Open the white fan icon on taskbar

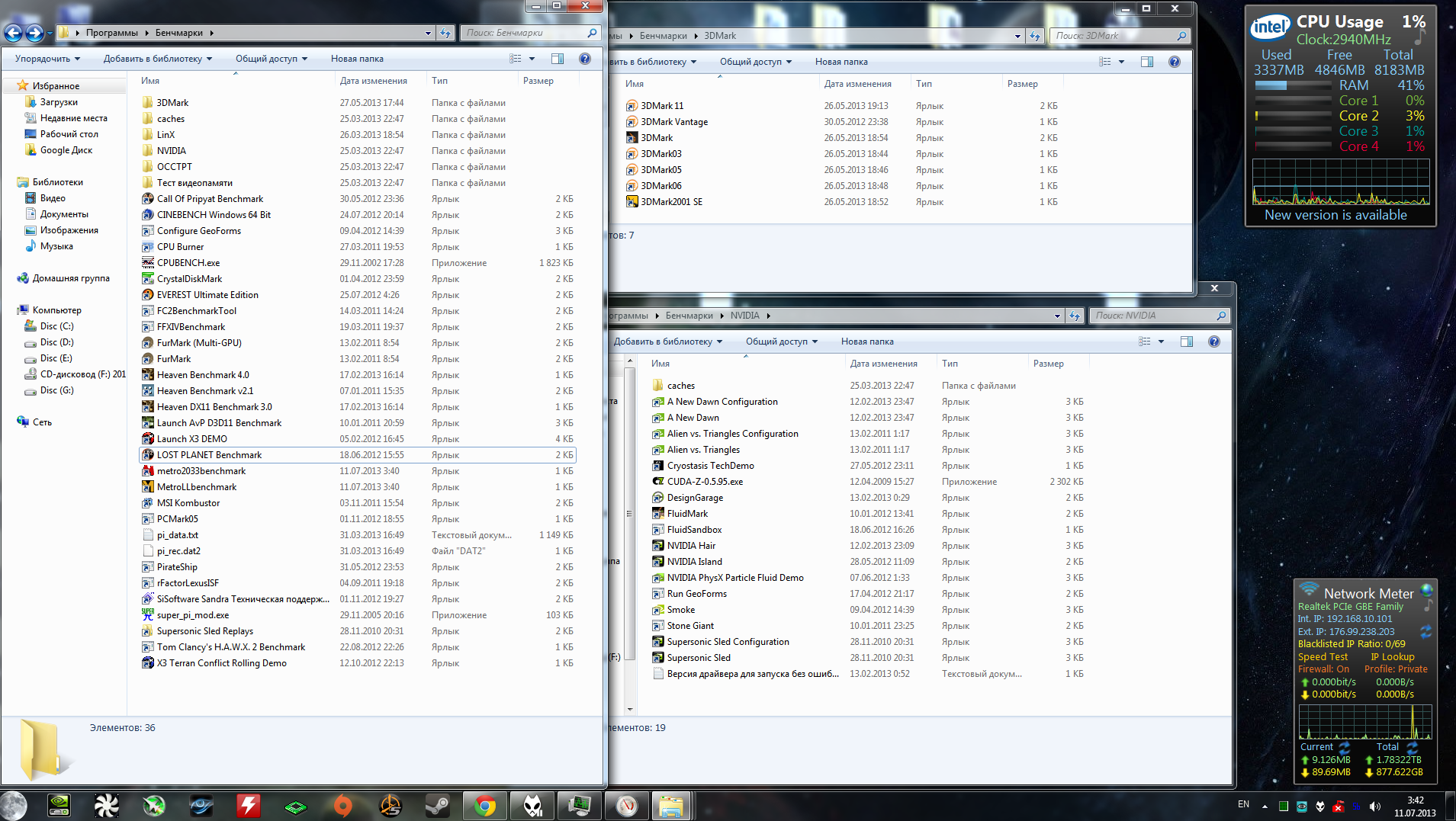tap(107, 805)
